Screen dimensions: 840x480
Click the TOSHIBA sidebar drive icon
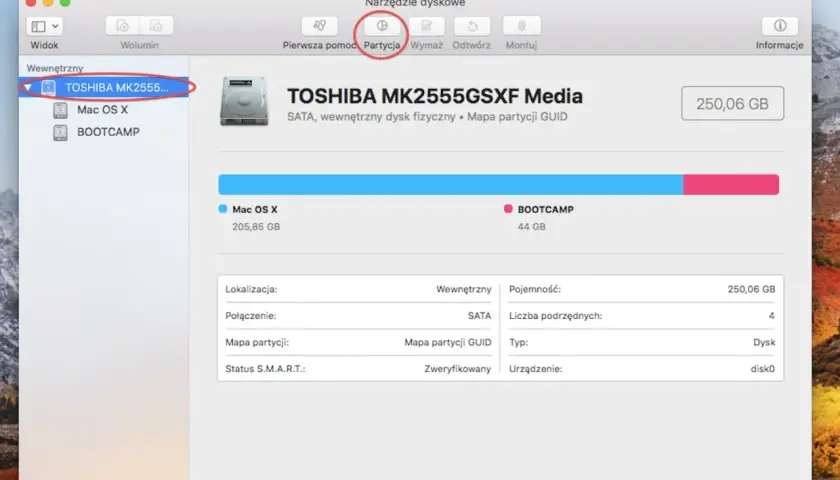coord(48,87)
